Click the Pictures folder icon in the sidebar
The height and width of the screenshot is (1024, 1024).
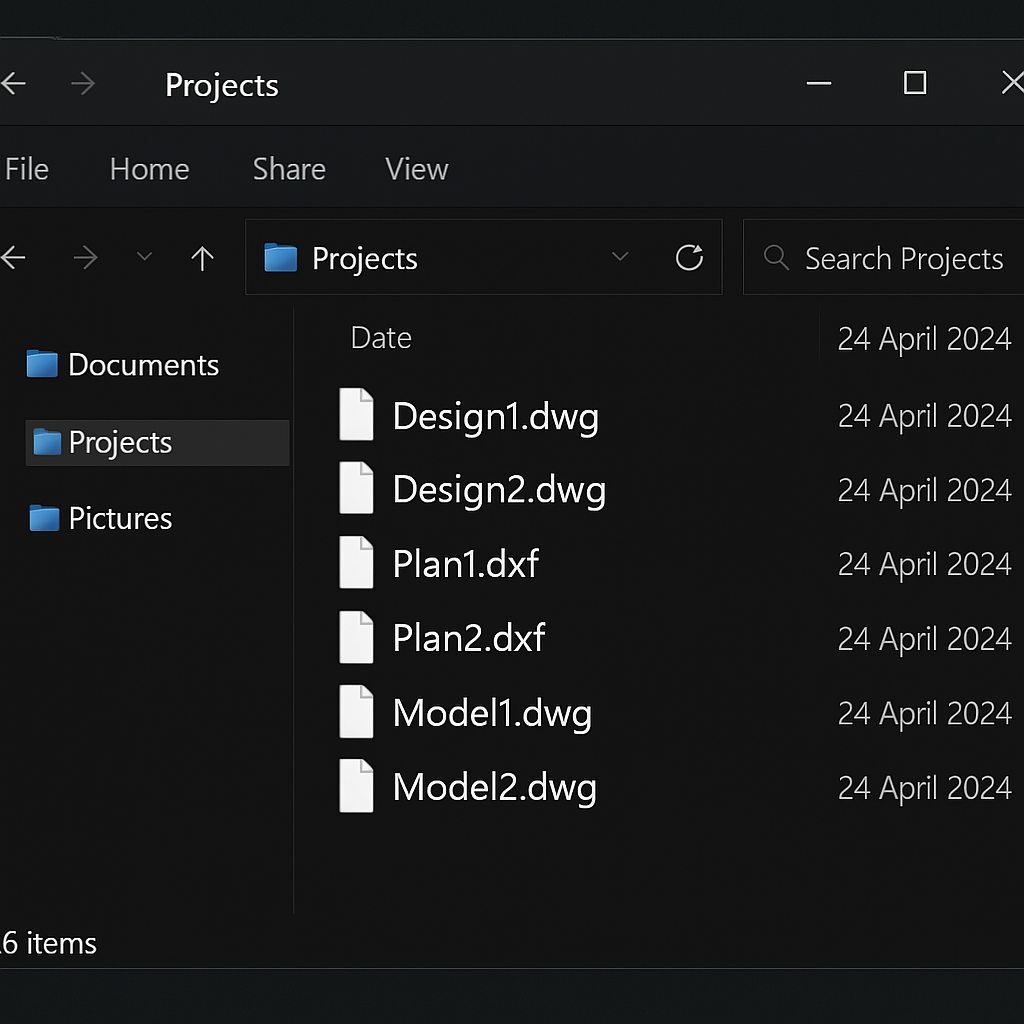[44, 518]
